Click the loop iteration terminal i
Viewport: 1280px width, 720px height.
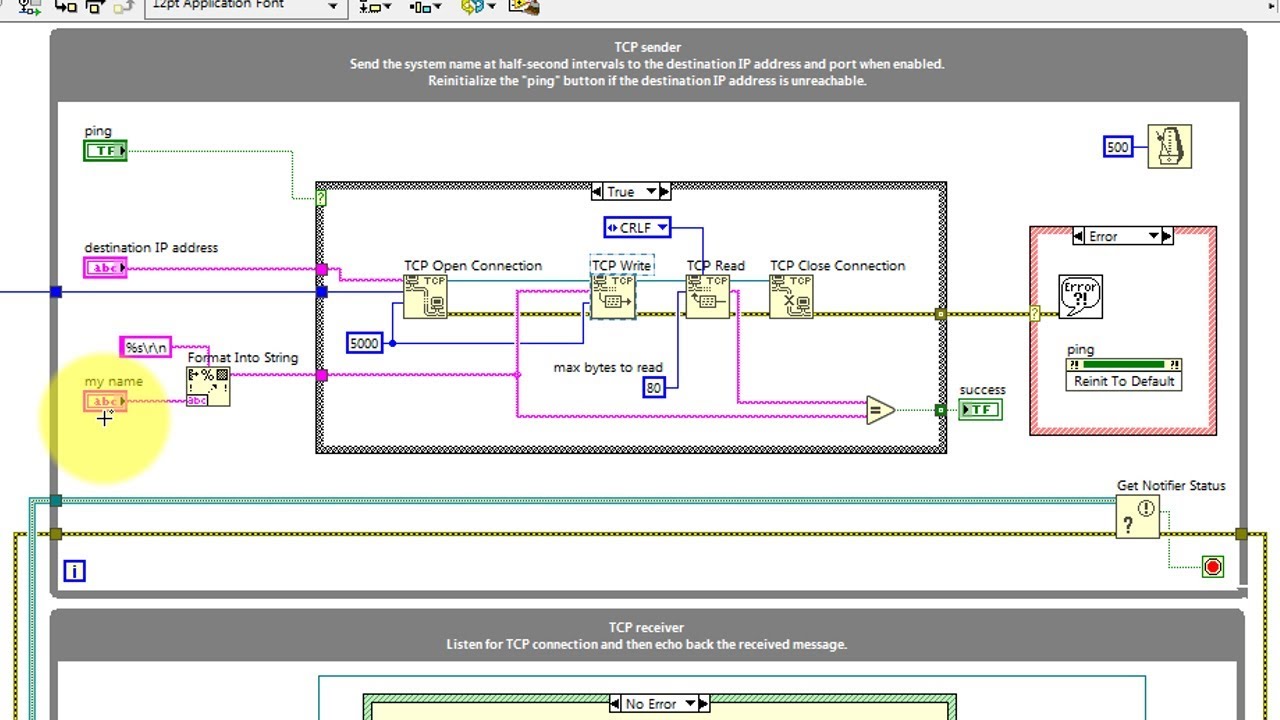[x=75, y=570]
